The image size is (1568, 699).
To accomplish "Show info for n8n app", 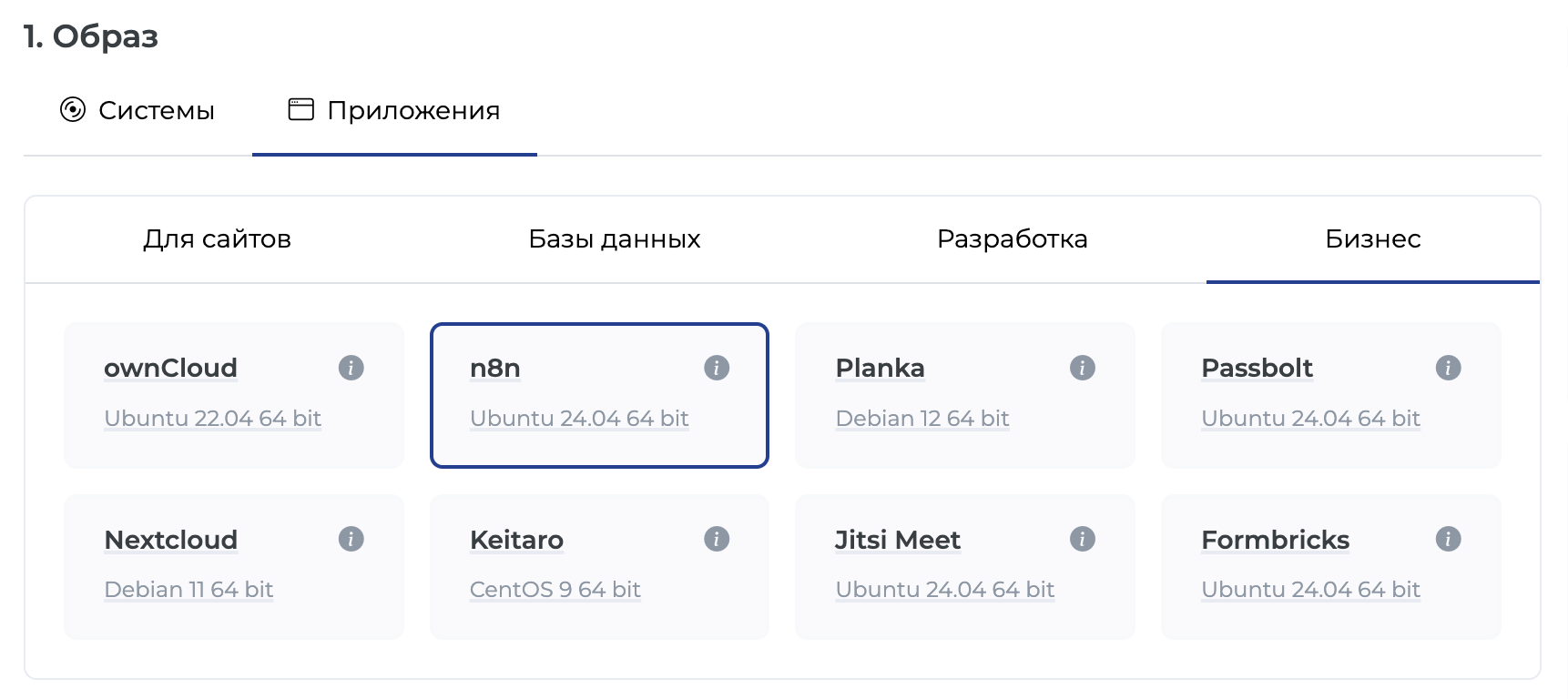I will coord(717,368).
